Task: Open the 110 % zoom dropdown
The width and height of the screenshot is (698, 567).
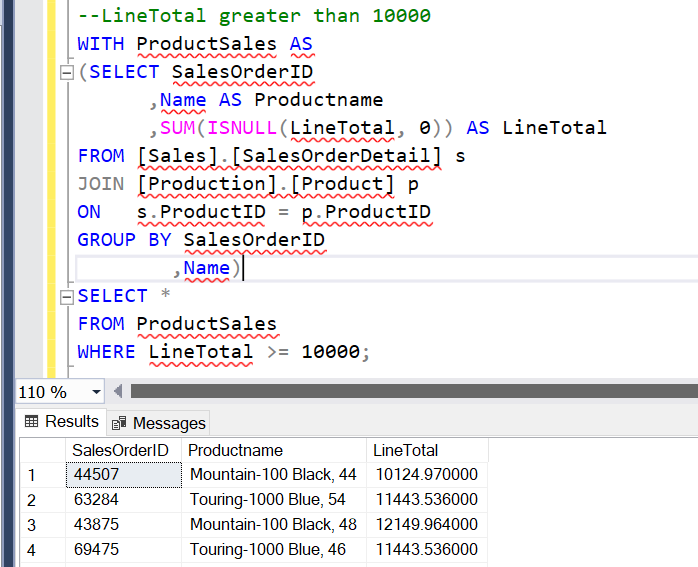Action: click(x=96, y=392)
